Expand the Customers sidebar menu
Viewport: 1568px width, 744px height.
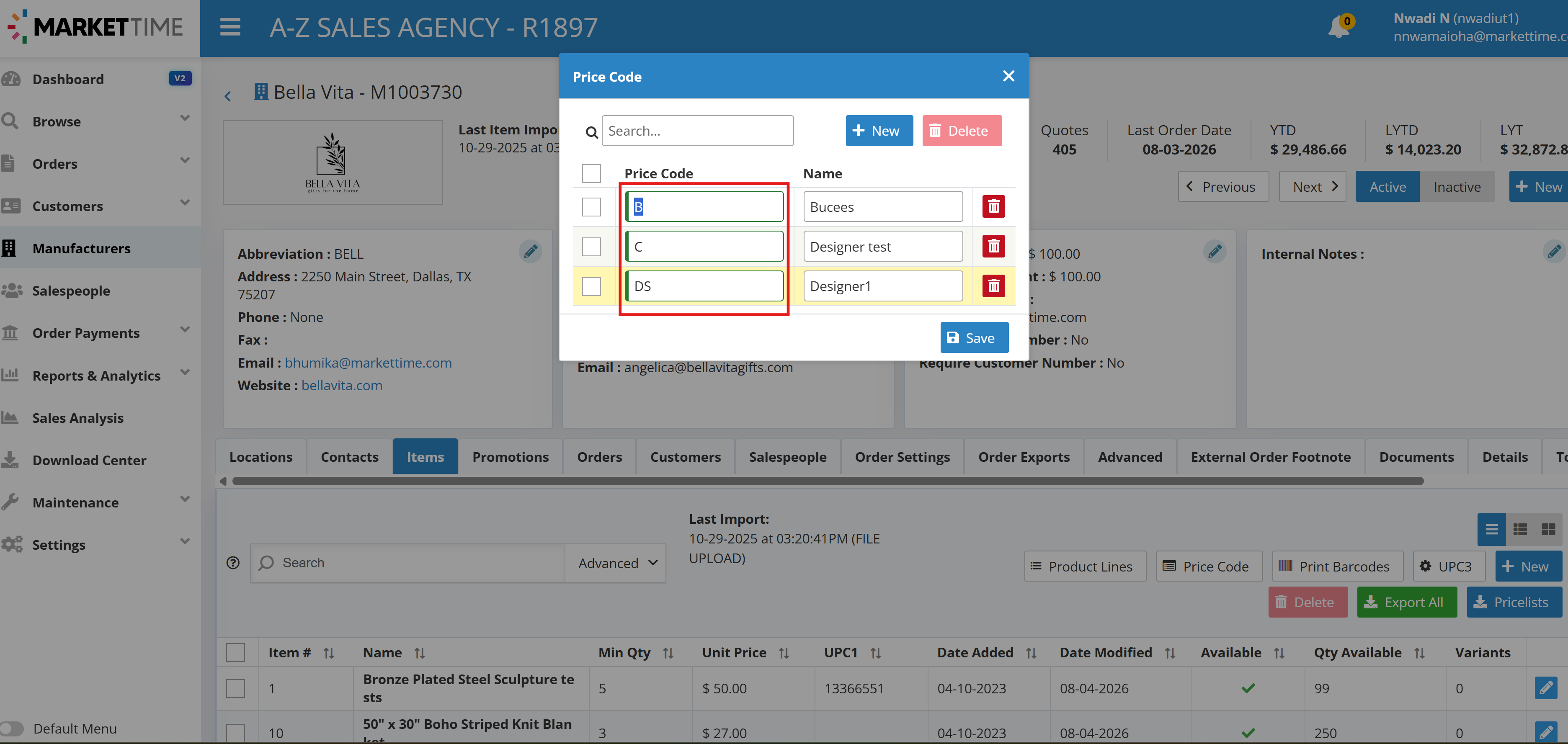point(185,203)
